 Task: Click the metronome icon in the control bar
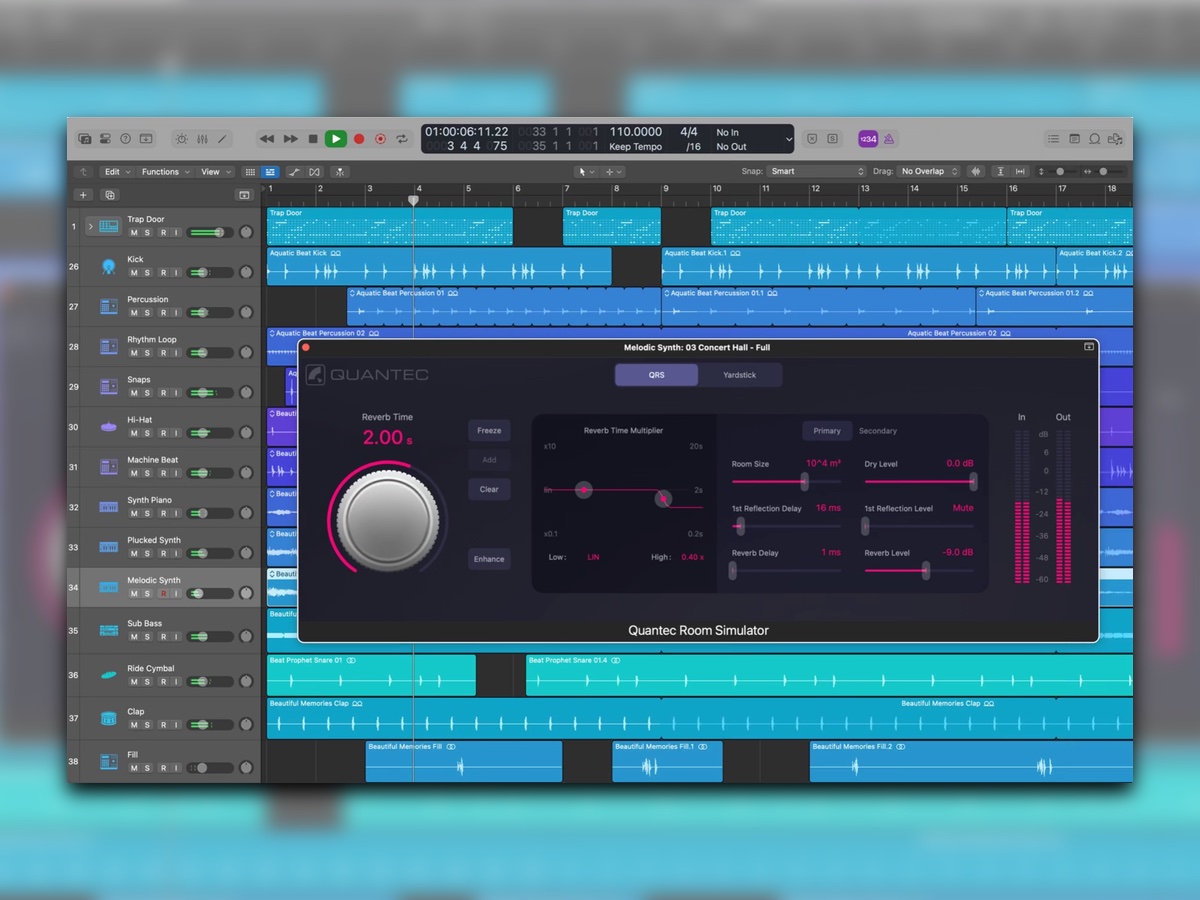coord(888,138)
